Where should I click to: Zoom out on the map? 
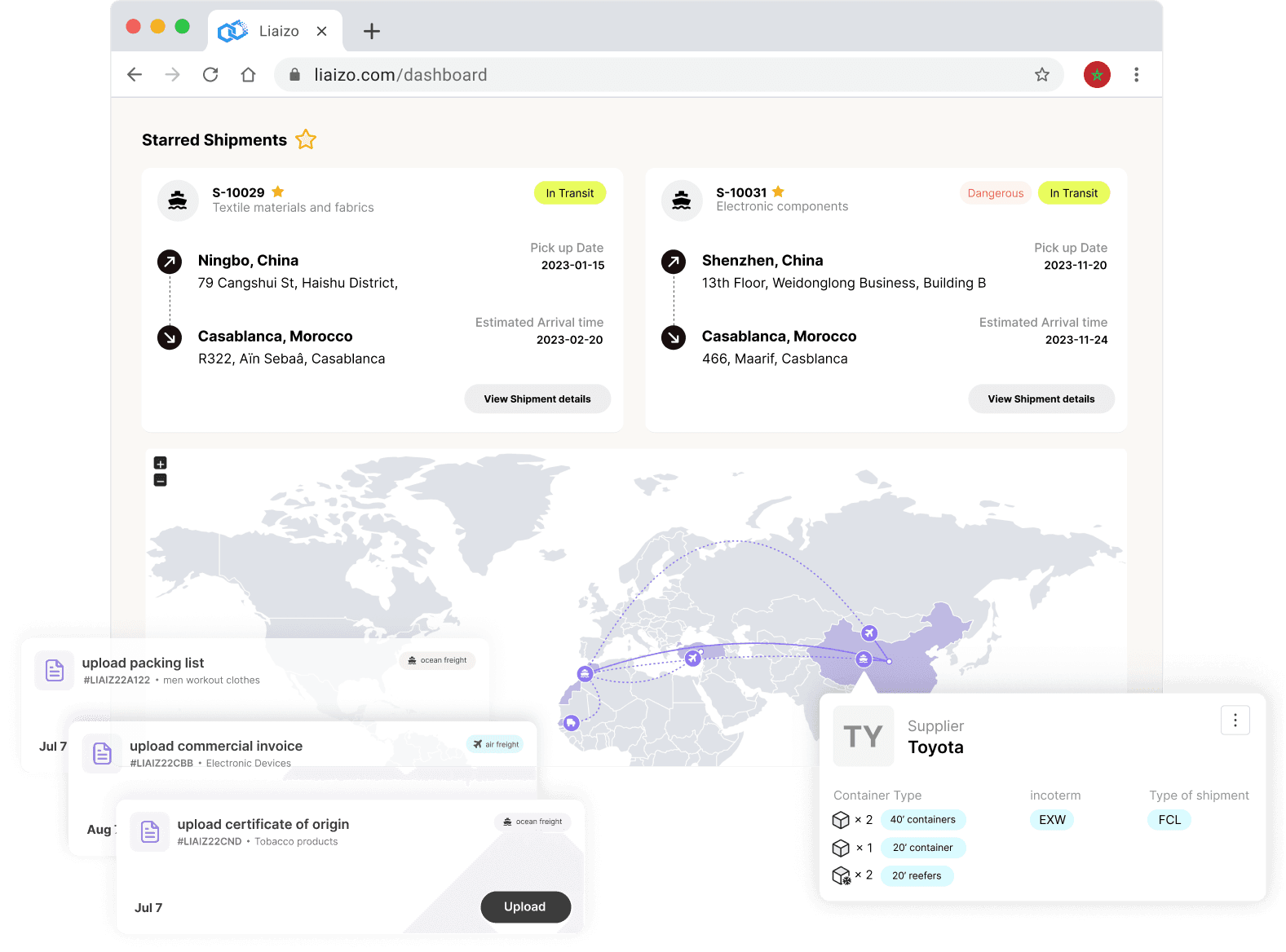point(161,481)
